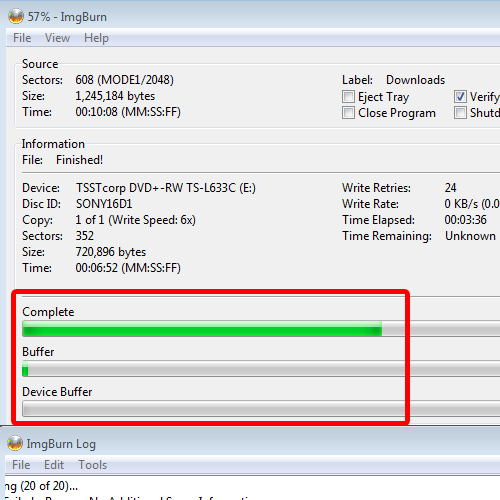Toggle the Shutdown checkbox below Verify
This screenshot has width=500, height=500.
(460, 113)
